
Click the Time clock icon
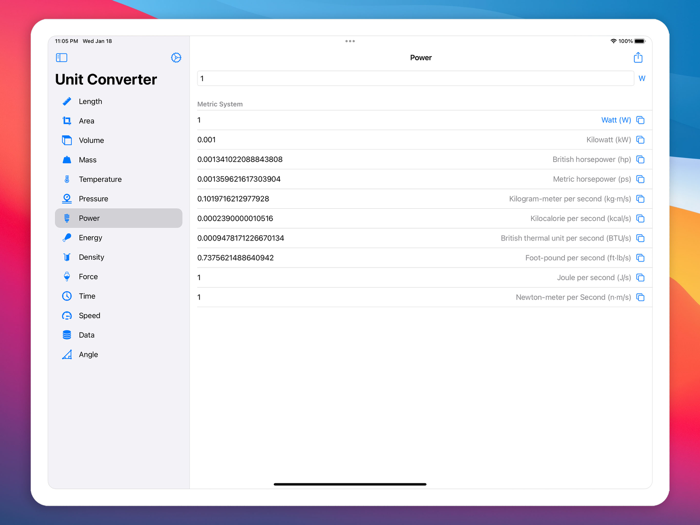click(67, 296)
